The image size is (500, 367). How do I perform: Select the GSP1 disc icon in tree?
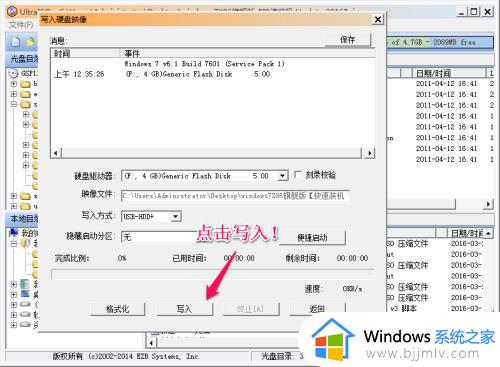(13, 73)
